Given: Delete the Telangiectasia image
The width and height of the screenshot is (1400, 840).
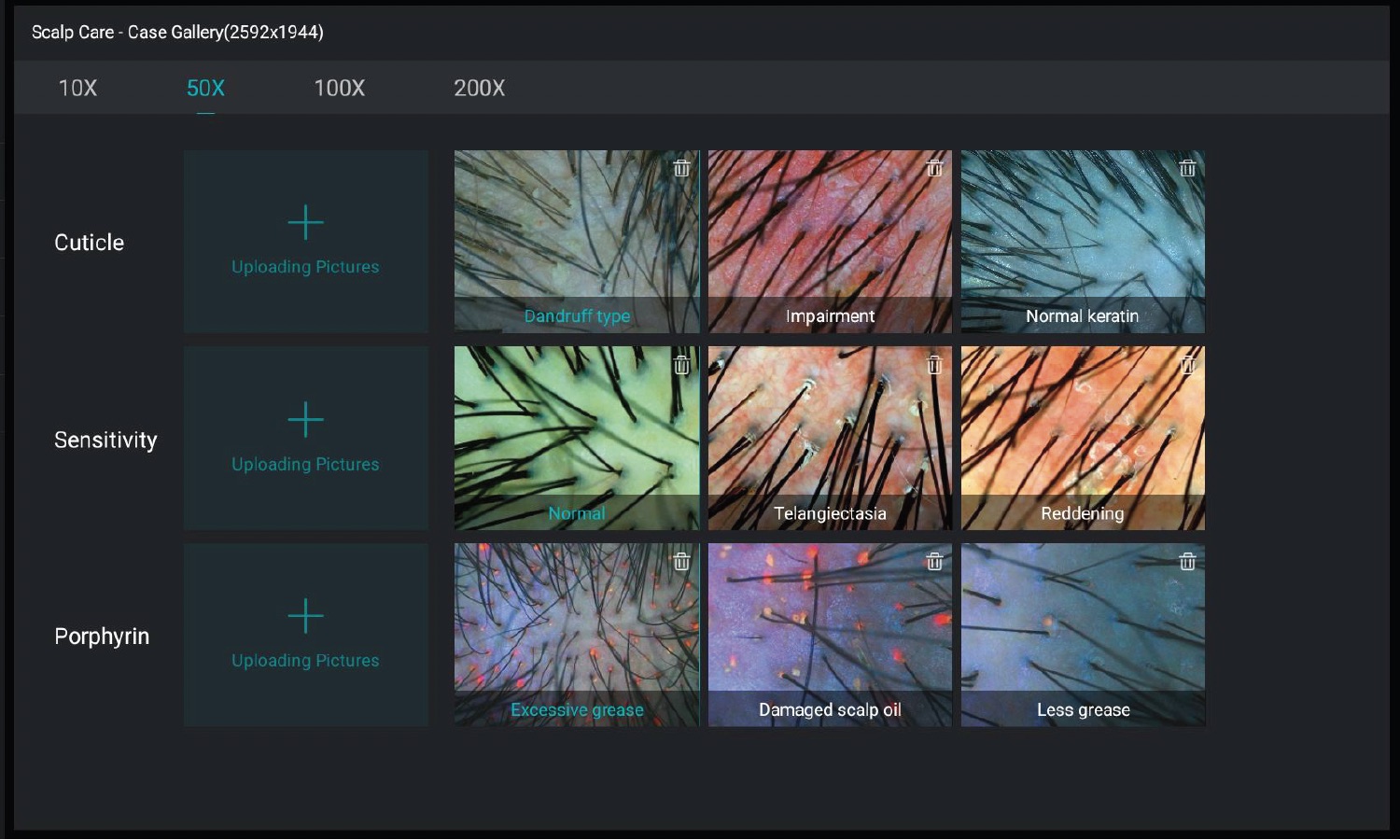Looking at the screenshot, I should [x=934, y=366].
